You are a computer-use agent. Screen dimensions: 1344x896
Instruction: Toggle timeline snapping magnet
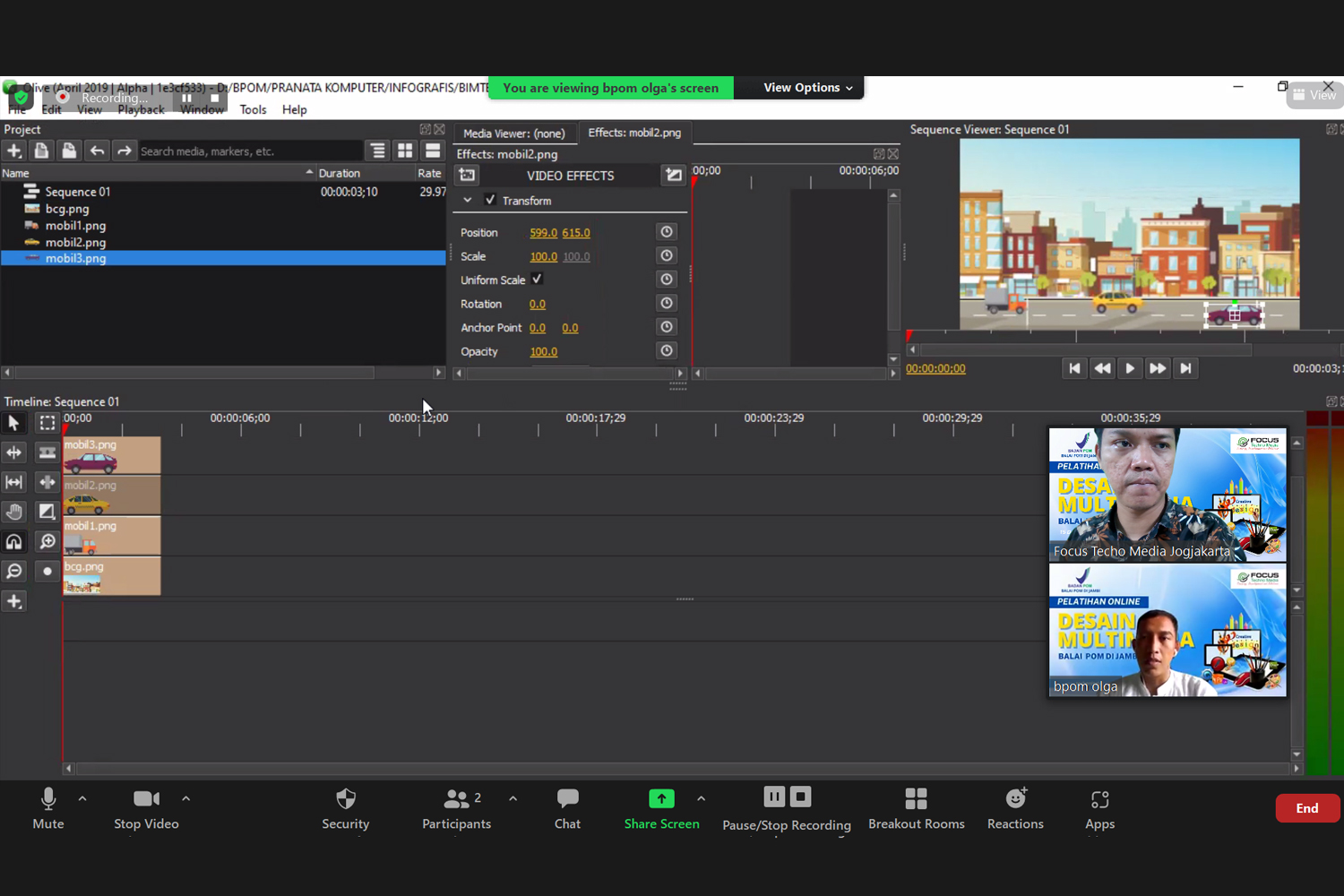coord(14,541)
